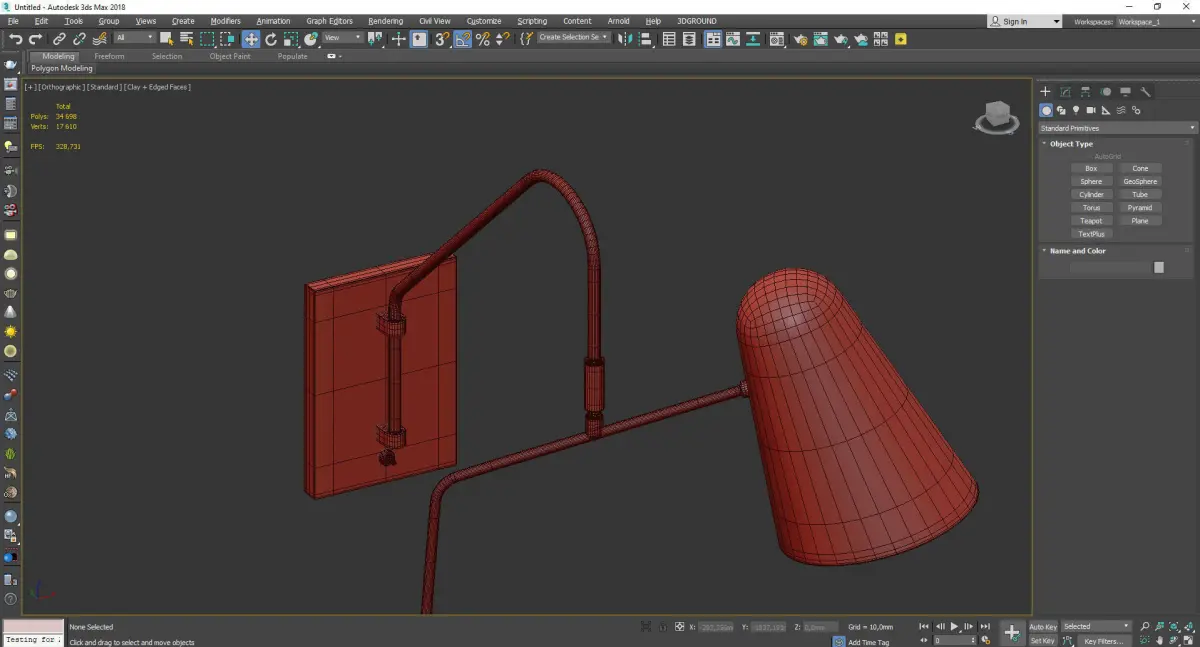Click Add Time Tag
The image size is (1200, 647).
click(868, 642)
